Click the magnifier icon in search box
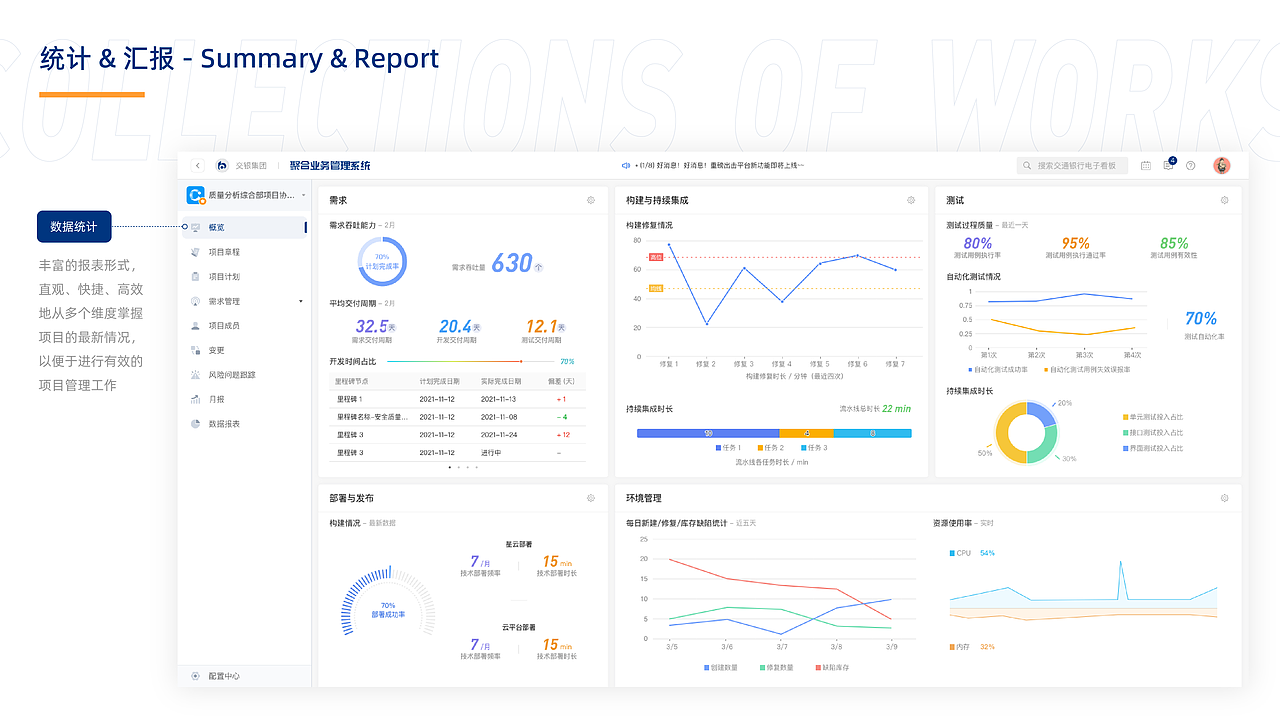The height and width of the screenshot is (720, 1280). [1028, 166]
